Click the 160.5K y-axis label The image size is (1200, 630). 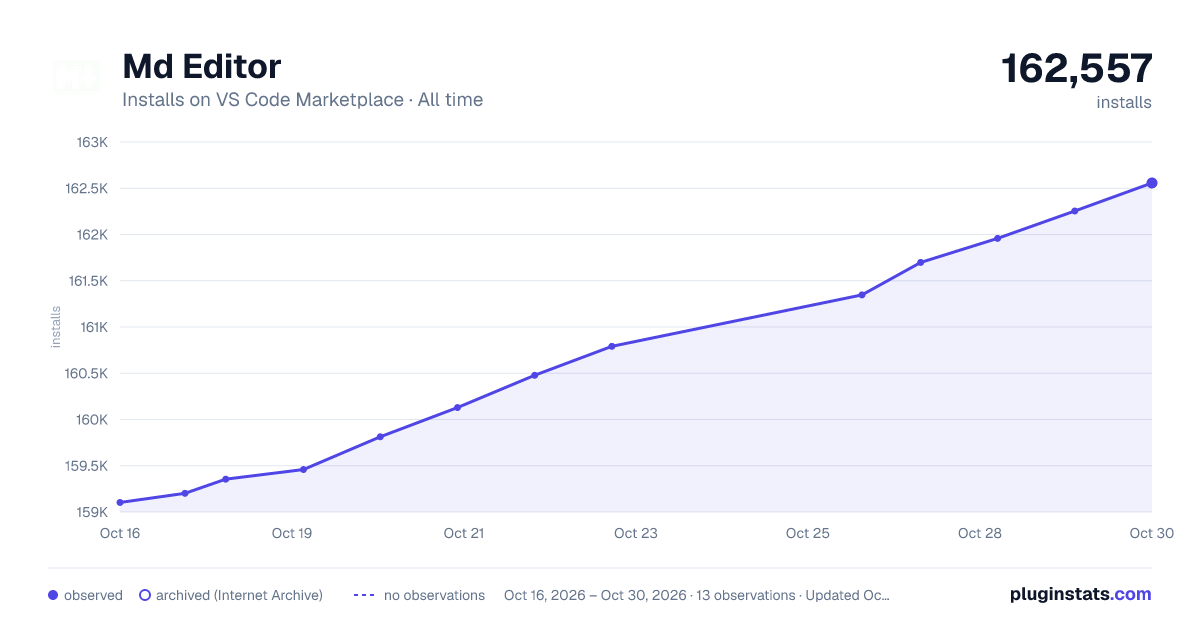click(87, 373)
